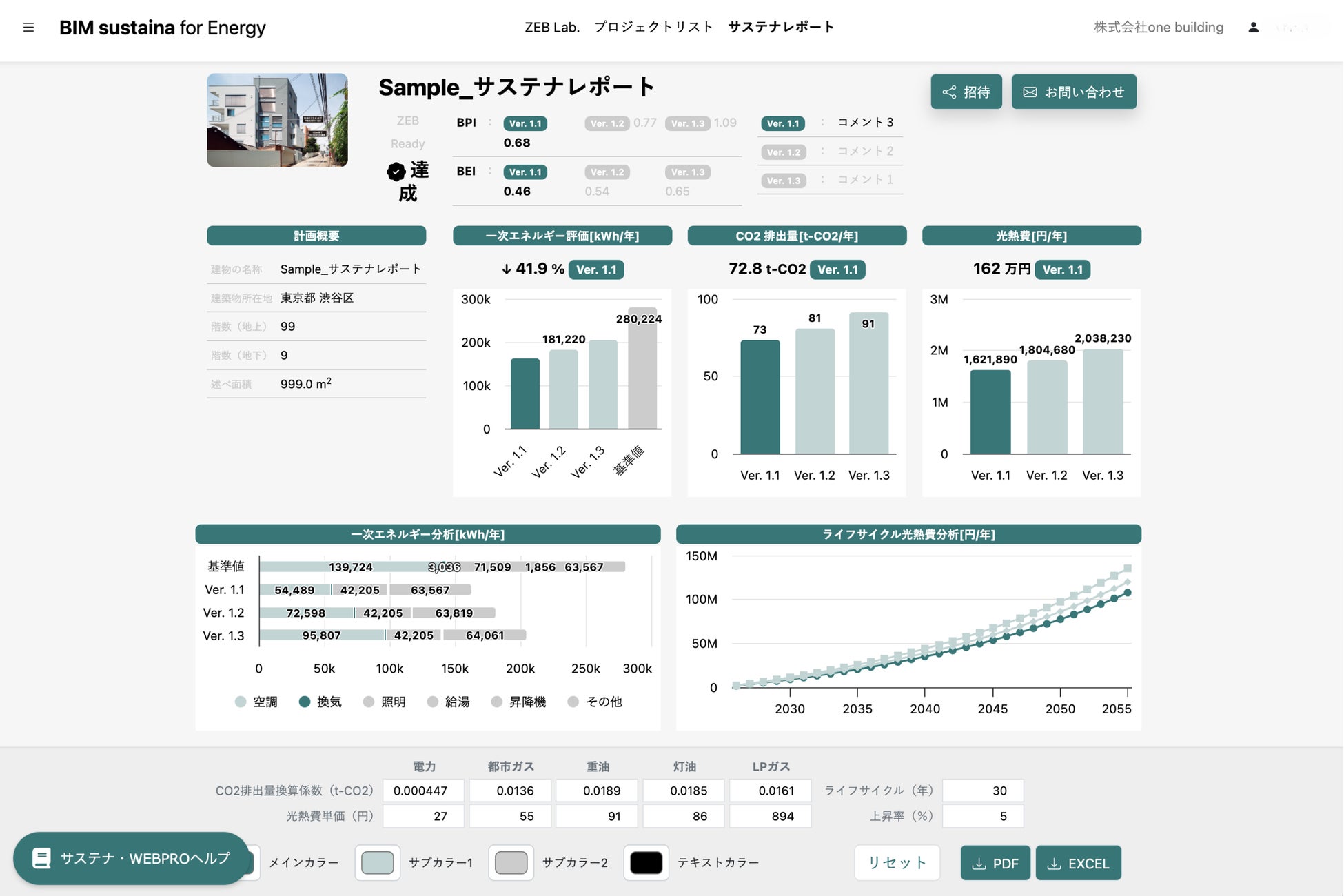
Task: Open the サブカラー1 color swatch
Action: (377, 862)
